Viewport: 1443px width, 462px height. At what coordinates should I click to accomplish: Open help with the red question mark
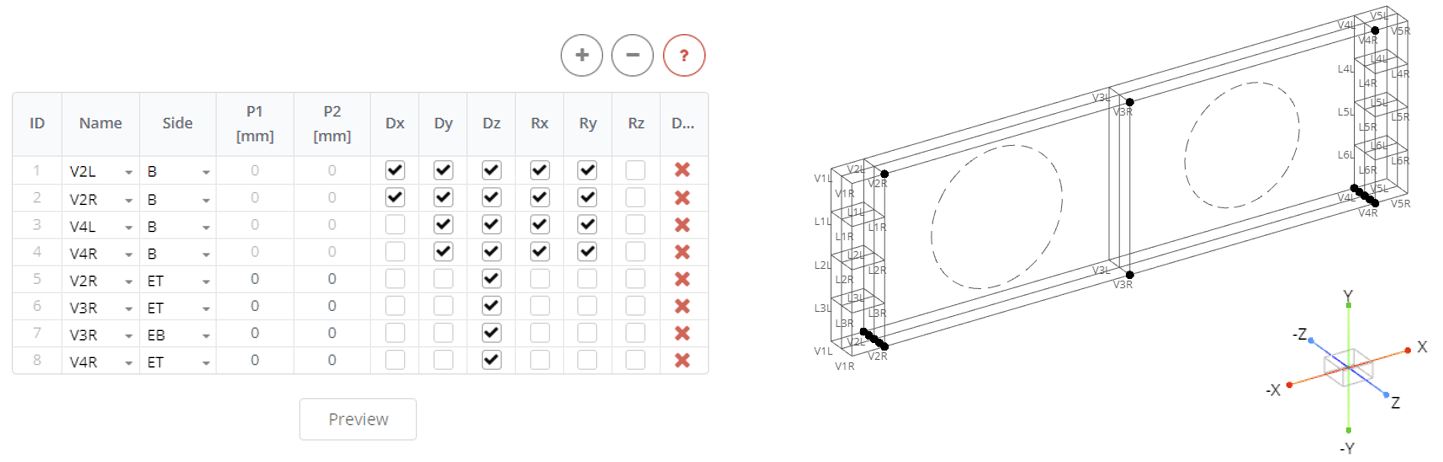tap(684, 55)
